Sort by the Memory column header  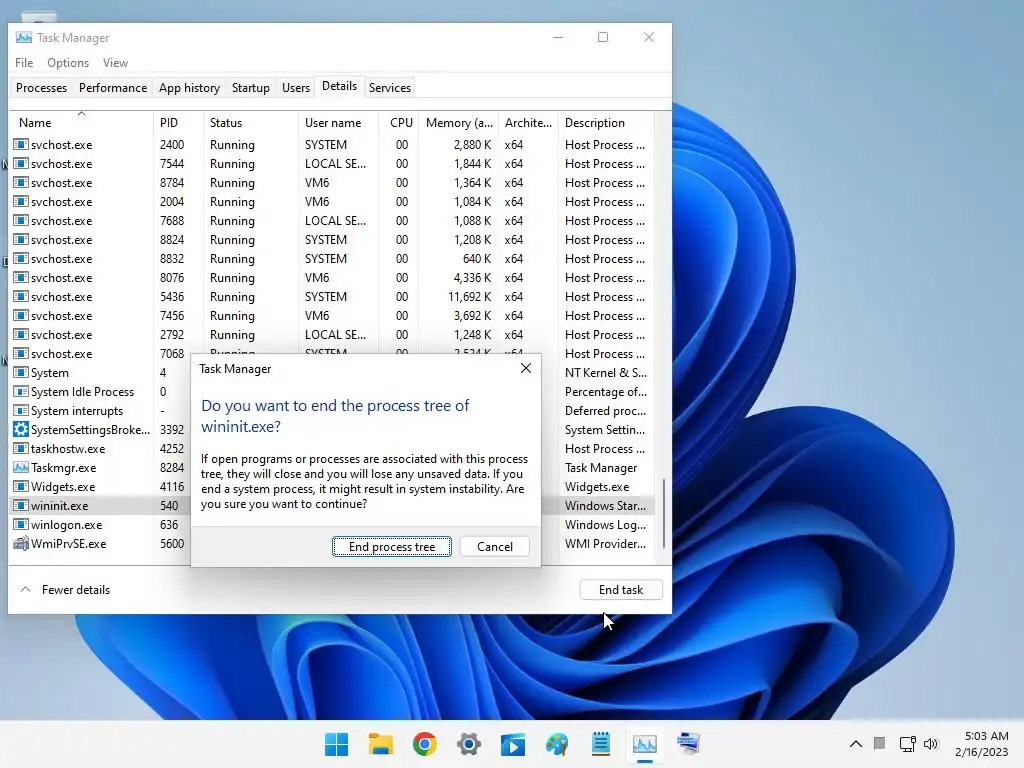(x=458, y=122)
